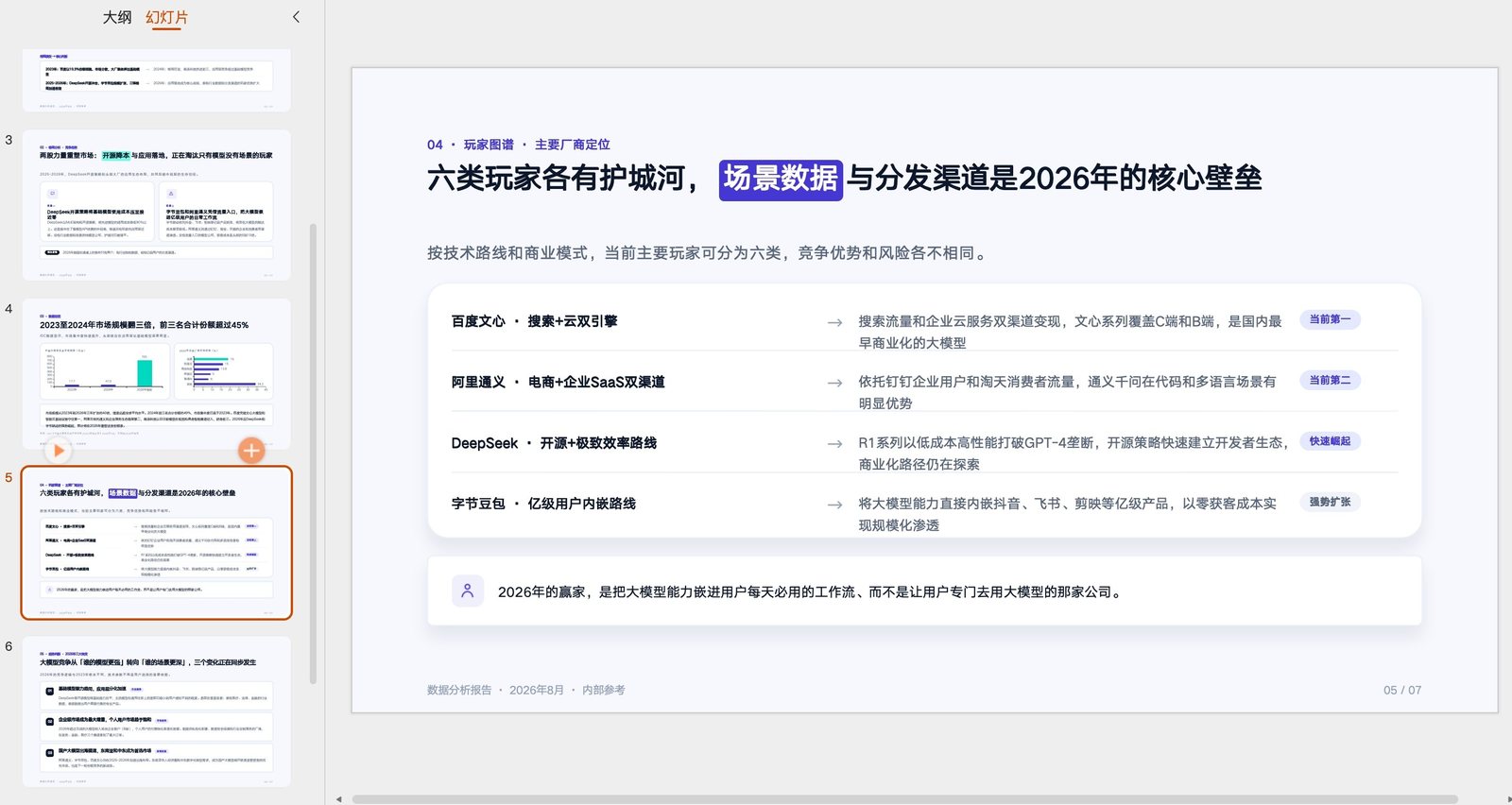Open slide 3 thumbnail about 开源降本
The width and height of the screenshot is (1512, 805).
(x=157, y=205)
